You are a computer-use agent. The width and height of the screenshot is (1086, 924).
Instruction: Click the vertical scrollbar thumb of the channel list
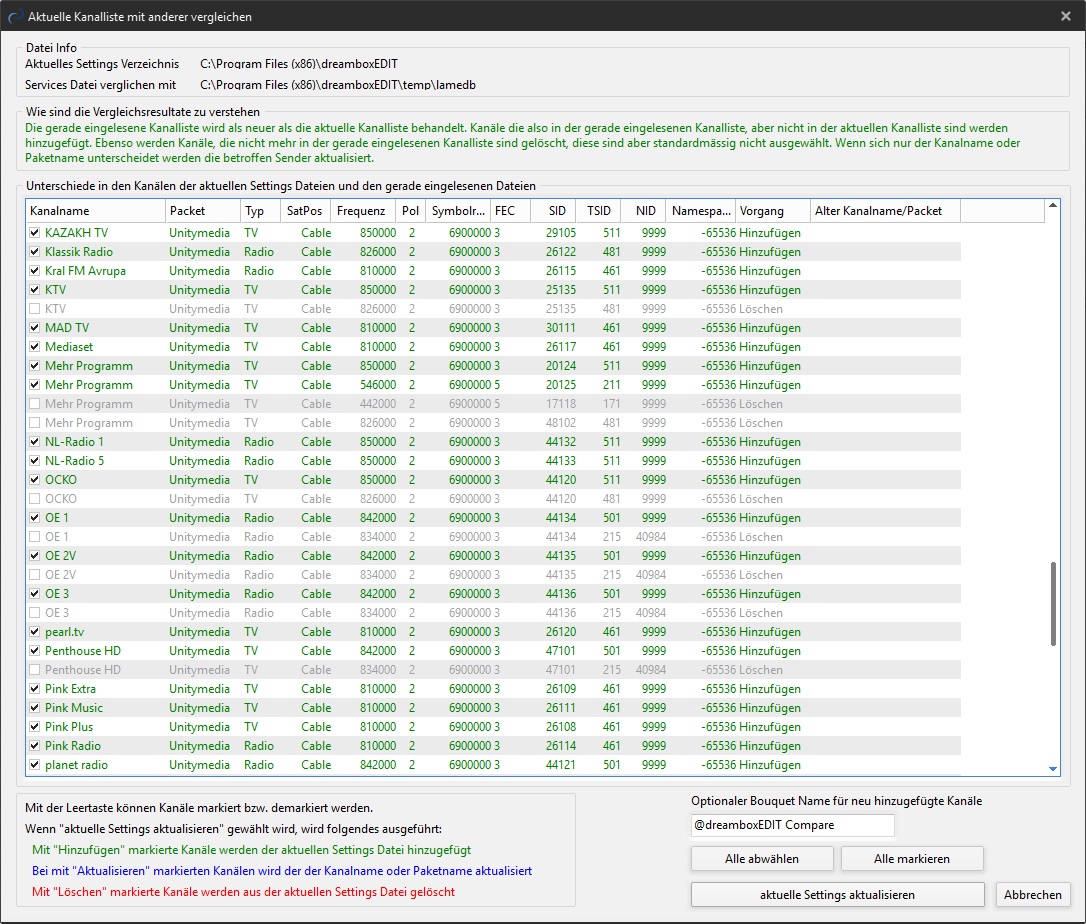point(1052,604)
